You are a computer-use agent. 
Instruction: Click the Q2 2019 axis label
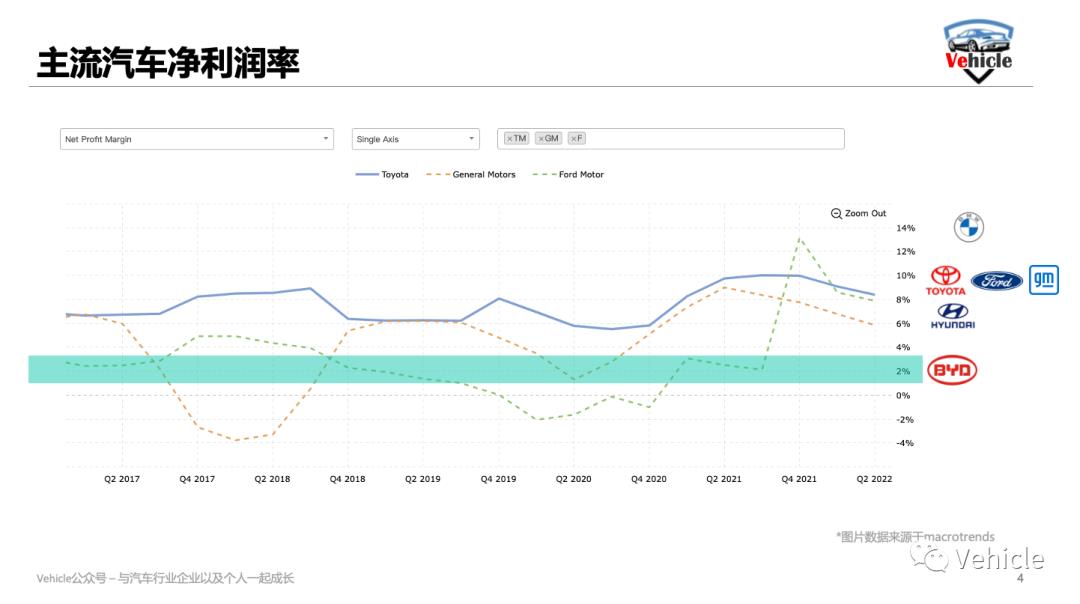(423, 479)
